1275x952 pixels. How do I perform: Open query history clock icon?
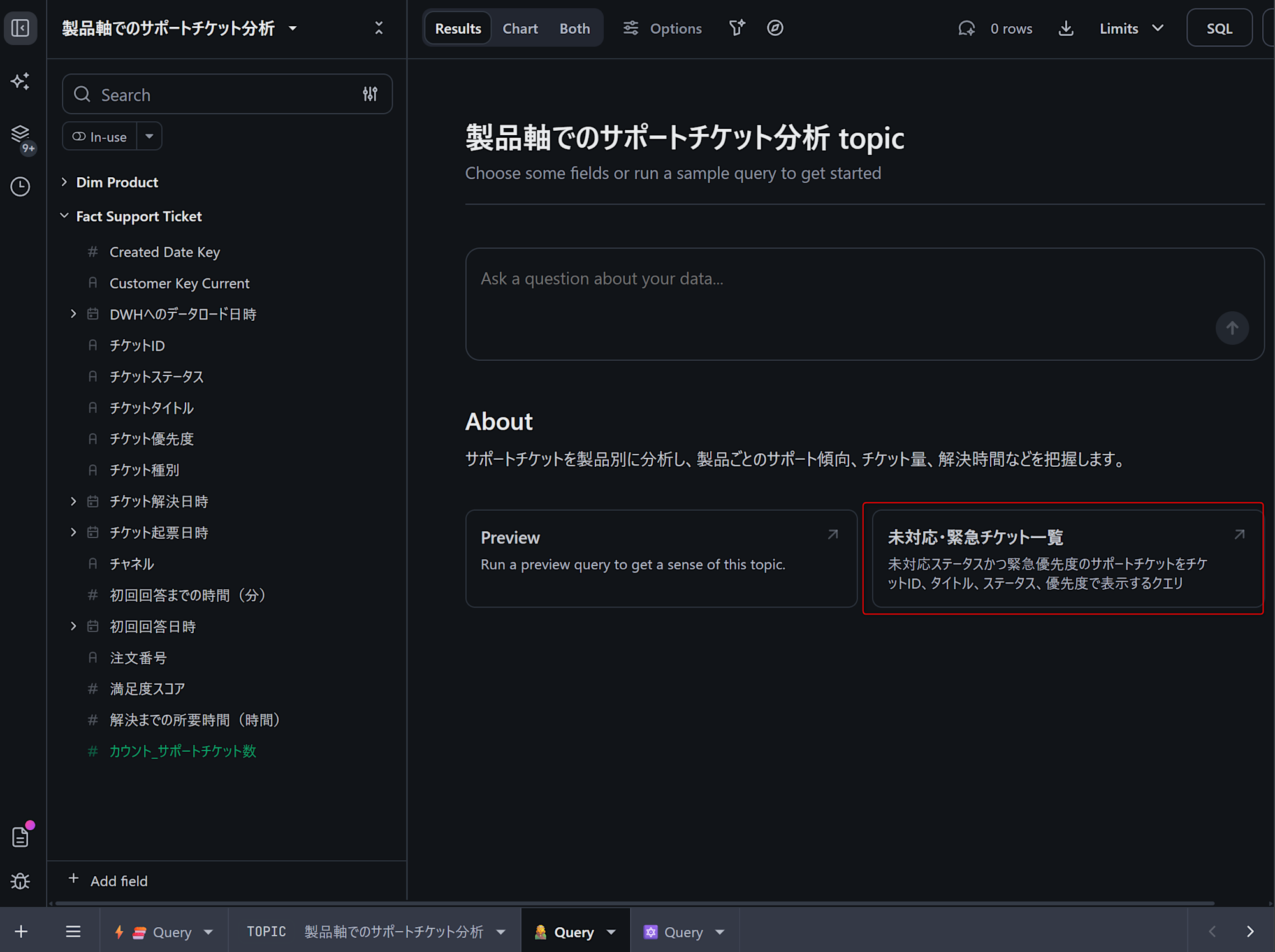click(20, 186)
